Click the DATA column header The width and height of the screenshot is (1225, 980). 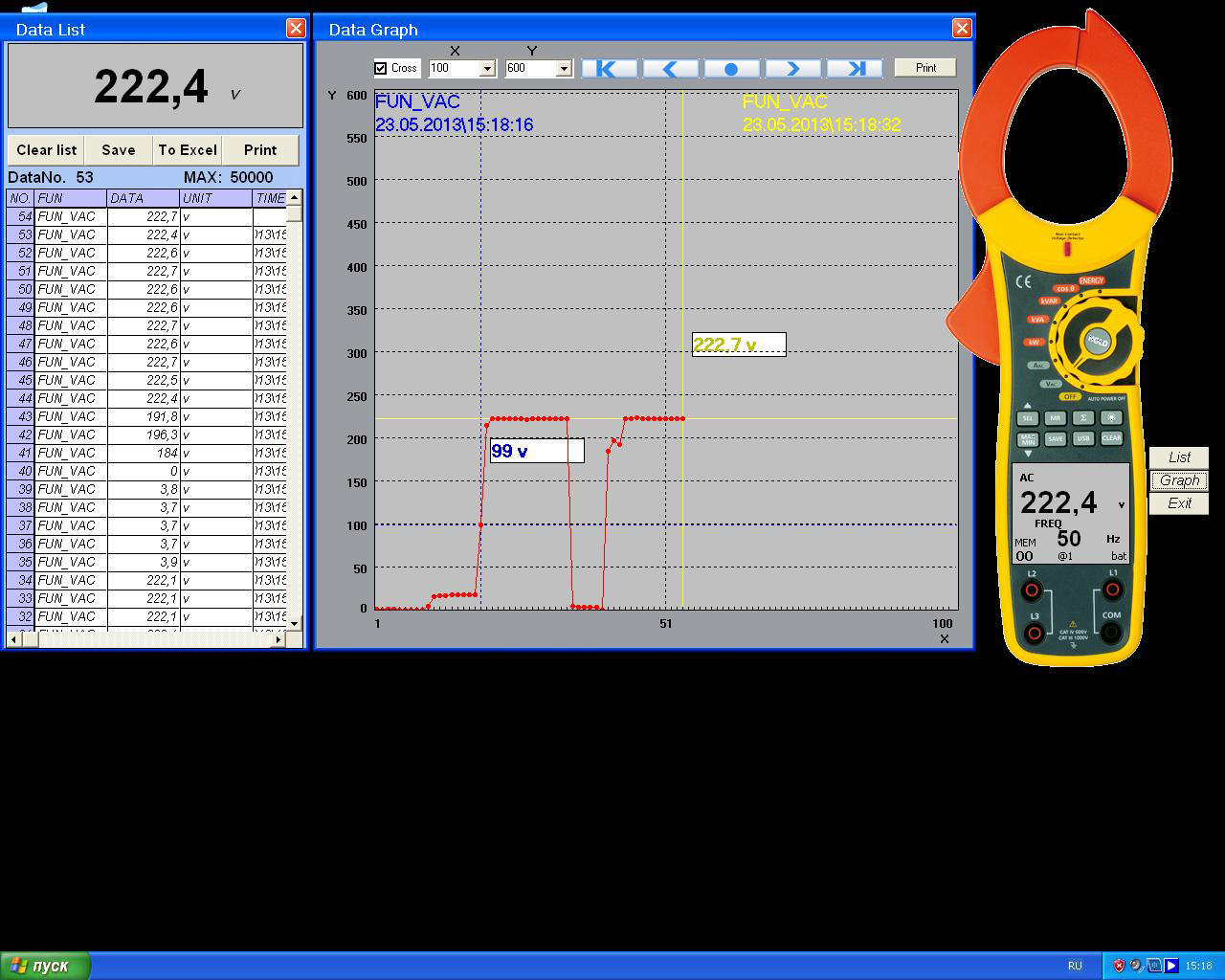pos(144,198)
